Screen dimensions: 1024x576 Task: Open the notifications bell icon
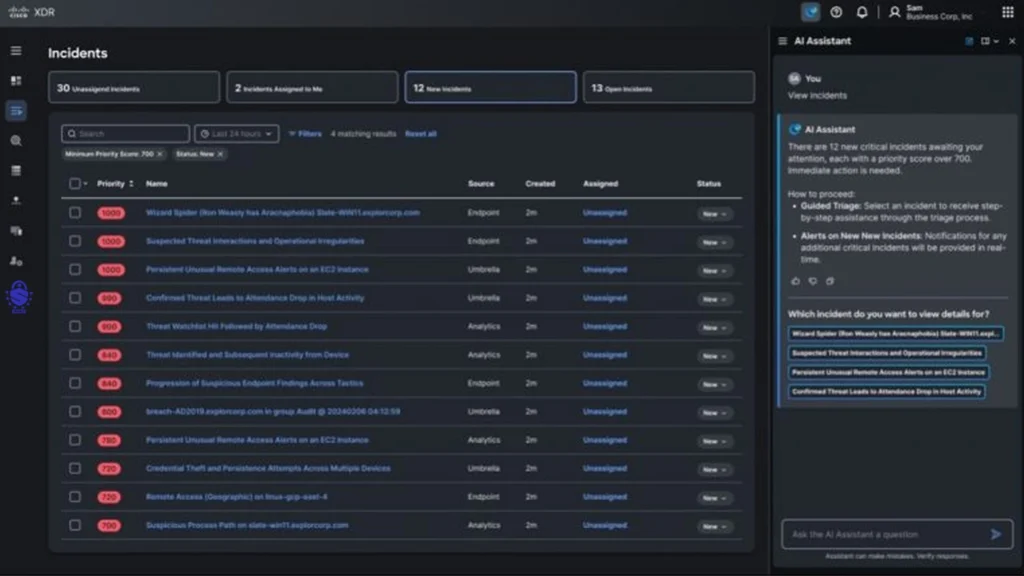coord(862,12)
